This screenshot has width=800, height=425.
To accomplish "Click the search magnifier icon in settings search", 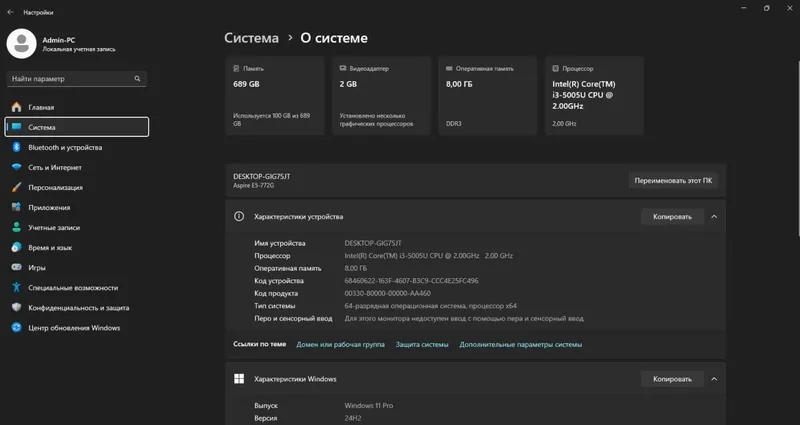I will pos(137,79).
